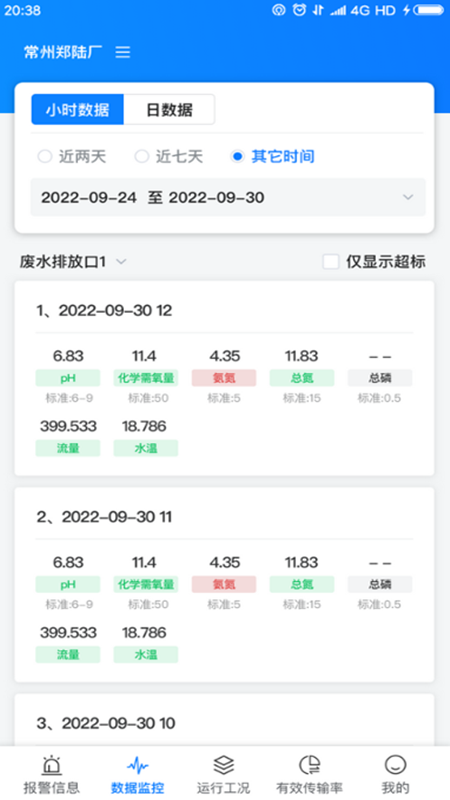Tap the 数据监控 waveform icon
The height and width of the screenshot is (800, 450).
137,765
